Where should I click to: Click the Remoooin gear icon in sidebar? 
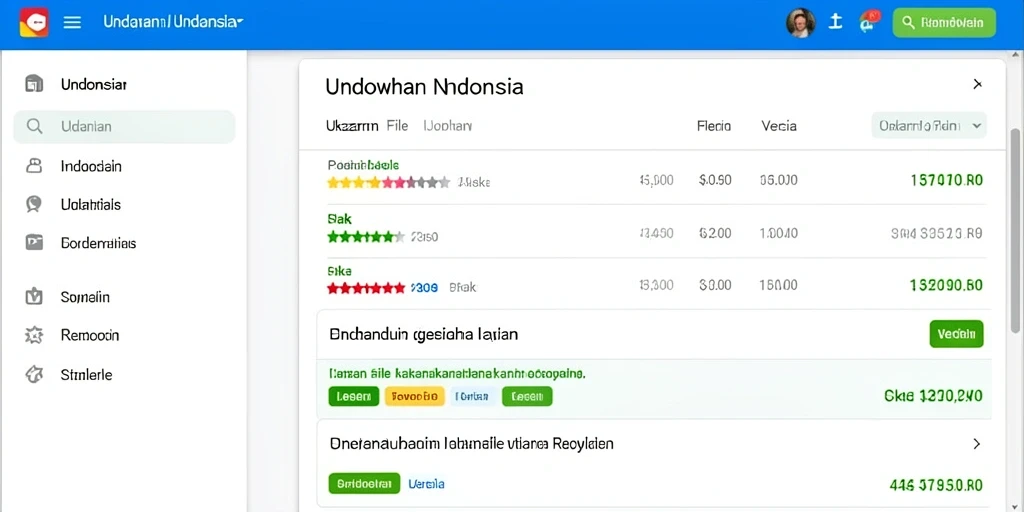tap(34, 336)
